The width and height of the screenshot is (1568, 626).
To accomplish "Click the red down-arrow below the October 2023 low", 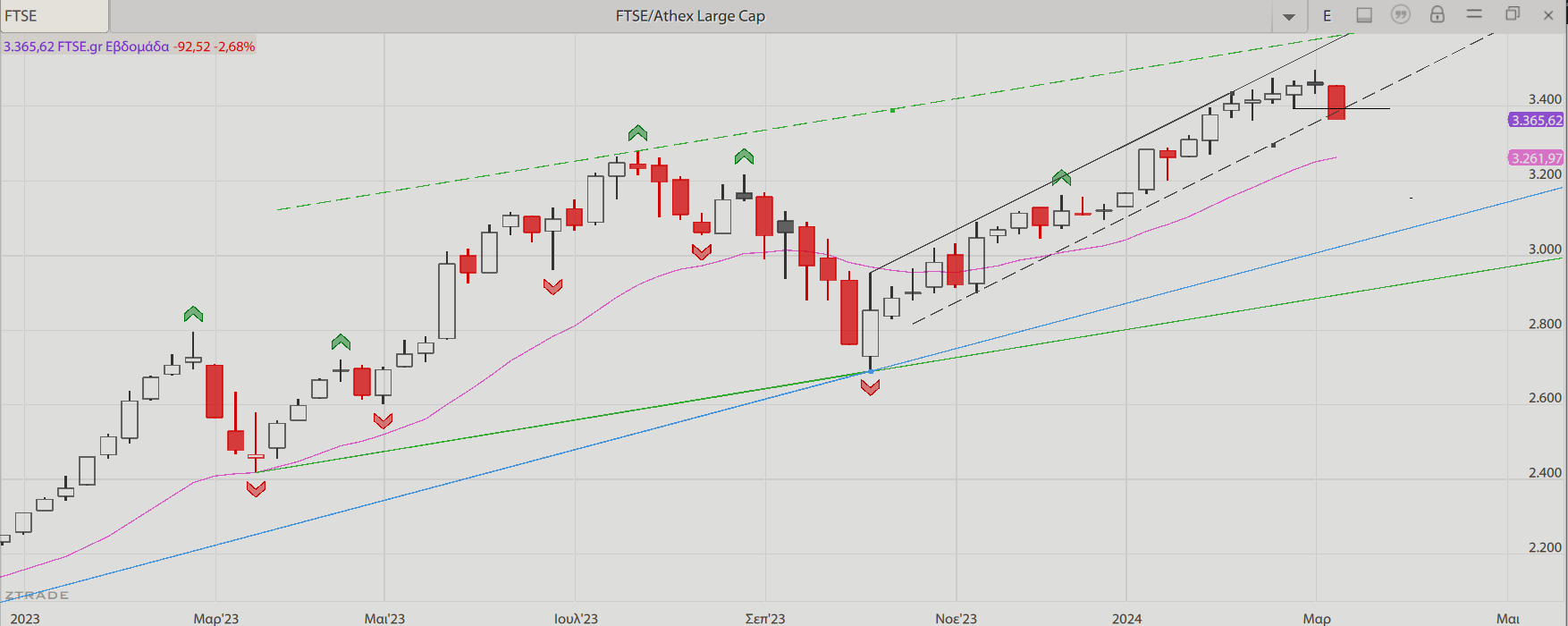I will click(x=870, y=387).
